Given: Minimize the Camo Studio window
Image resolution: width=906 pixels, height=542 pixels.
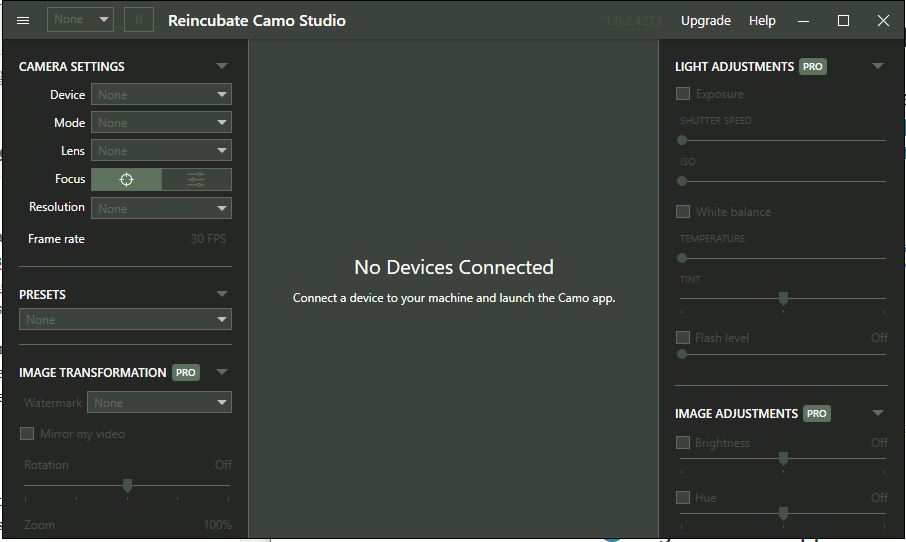Looking at the screenshot, I should click(x=803, y=21).
